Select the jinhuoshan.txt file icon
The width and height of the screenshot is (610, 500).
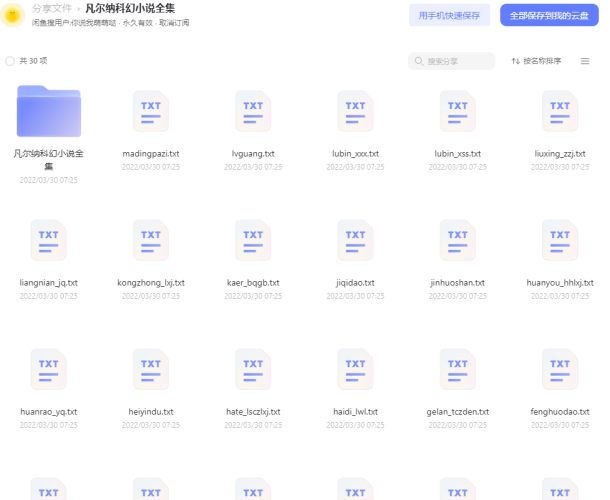pyautogui.click(x=457, y=240)
